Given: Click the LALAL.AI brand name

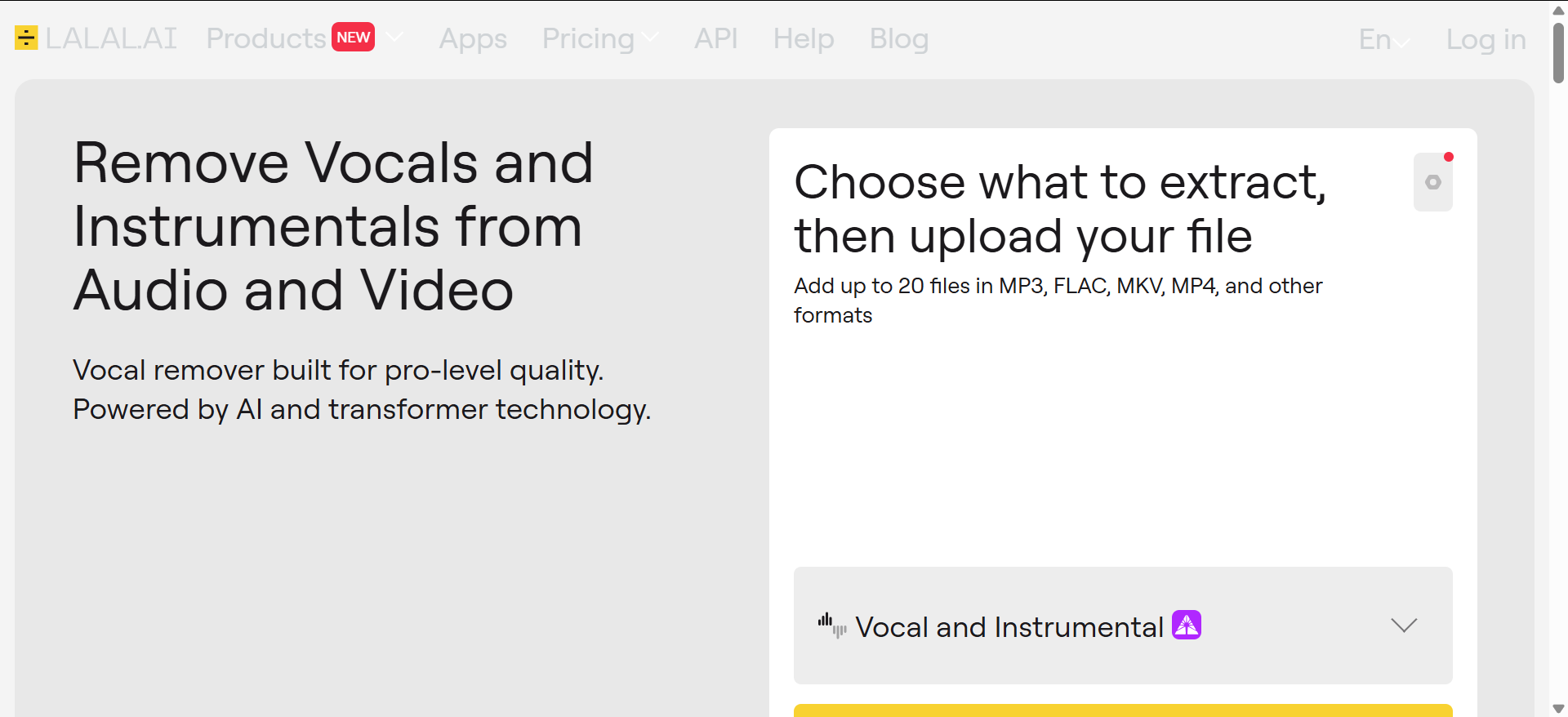Looking at the screenshot, I should click(x=111, y=38).
